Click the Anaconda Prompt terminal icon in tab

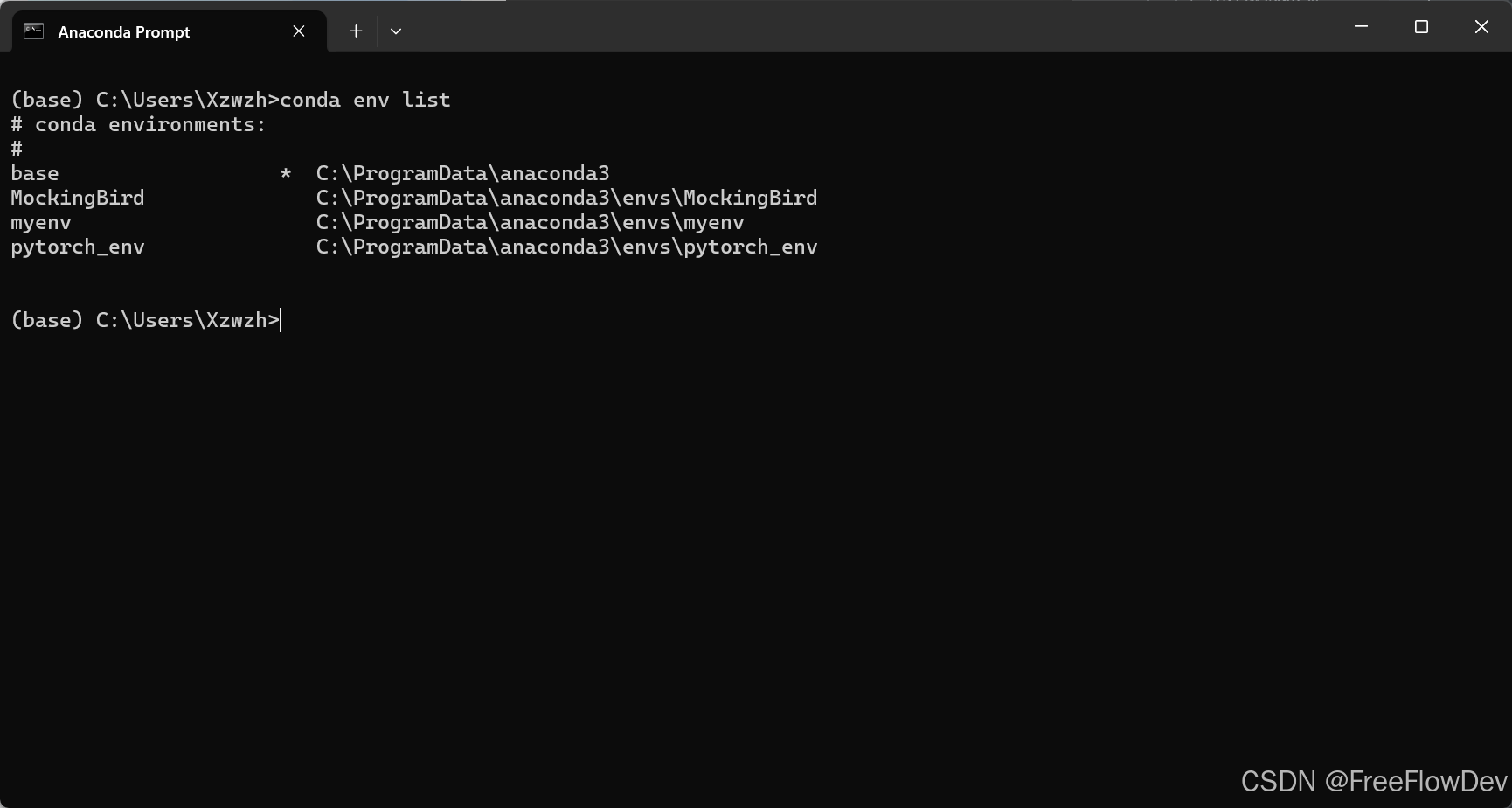click(33, 31)
